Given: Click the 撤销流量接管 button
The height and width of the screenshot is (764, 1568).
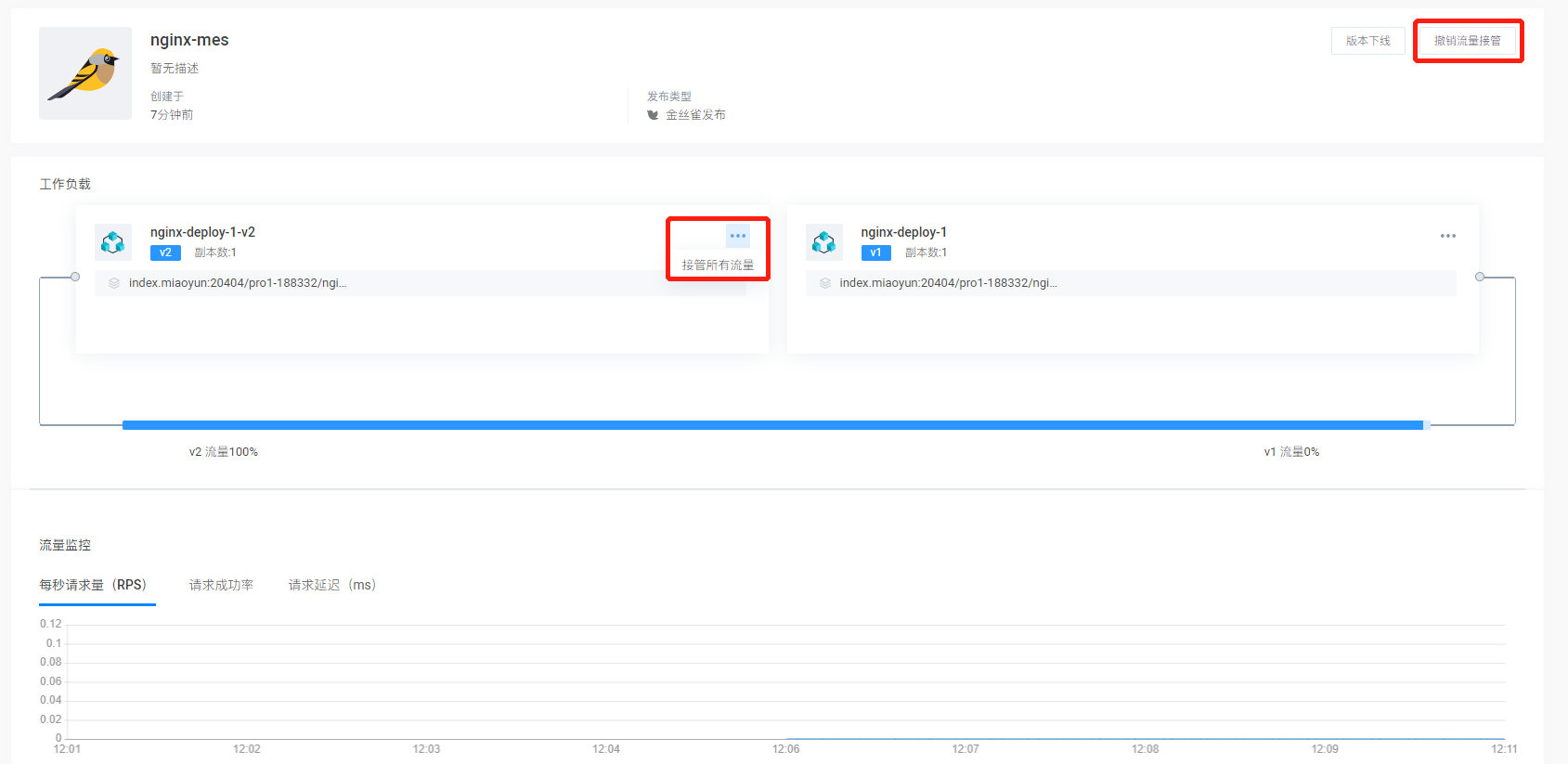Looking at the screenshot, I should point(1467,41).
